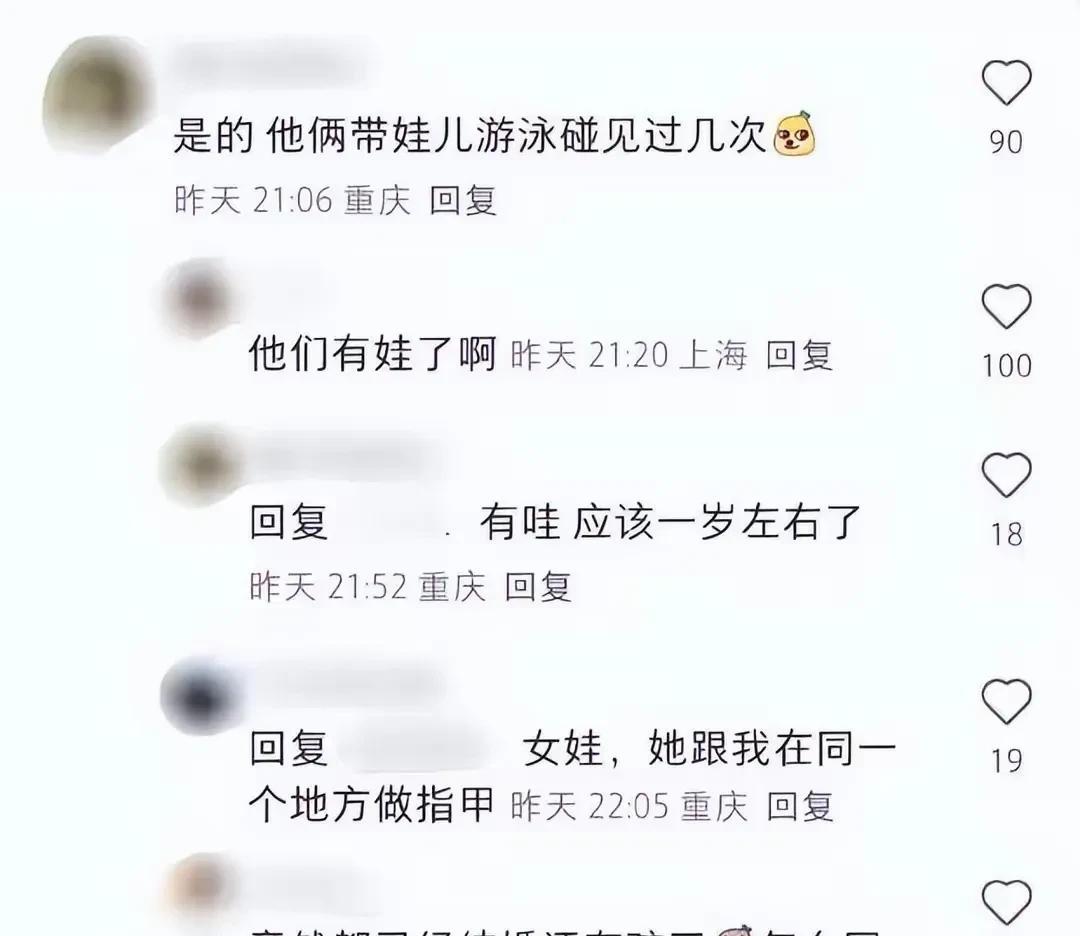
Task: Open blurred mention in 女娃 reply
Action: [424, 748]
